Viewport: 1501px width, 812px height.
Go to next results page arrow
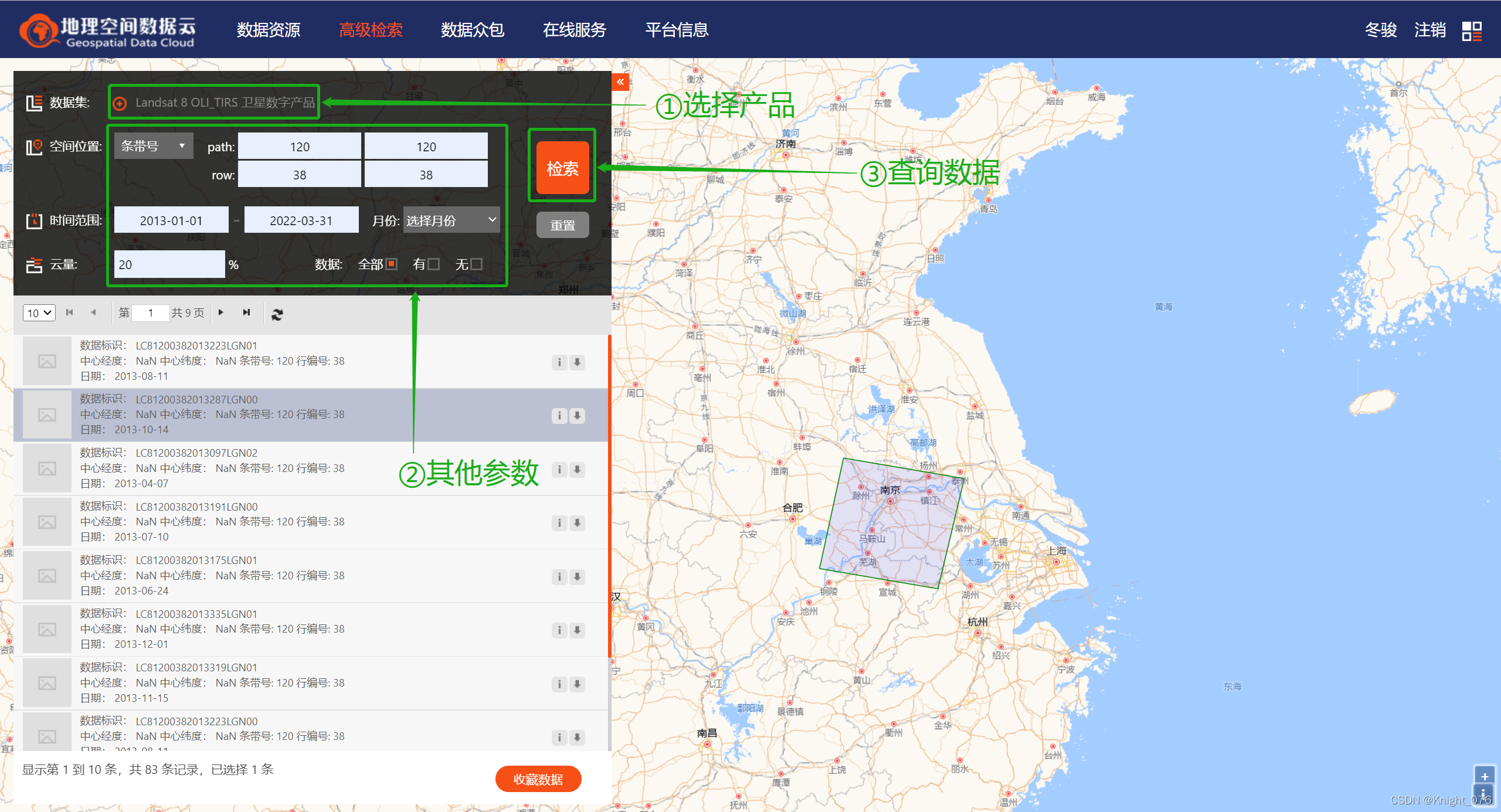click(221, 312)
